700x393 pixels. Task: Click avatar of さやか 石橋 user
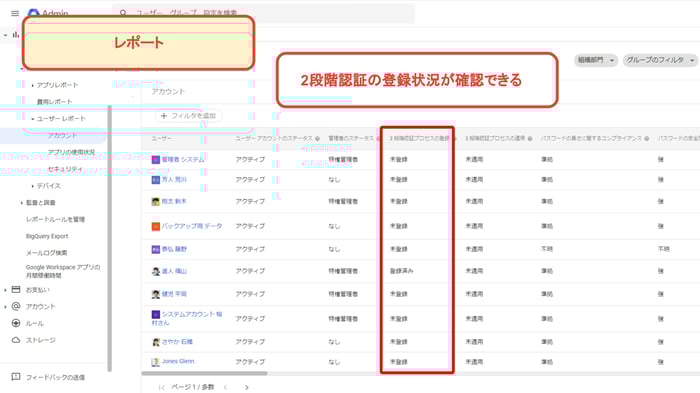pos(155,342)
